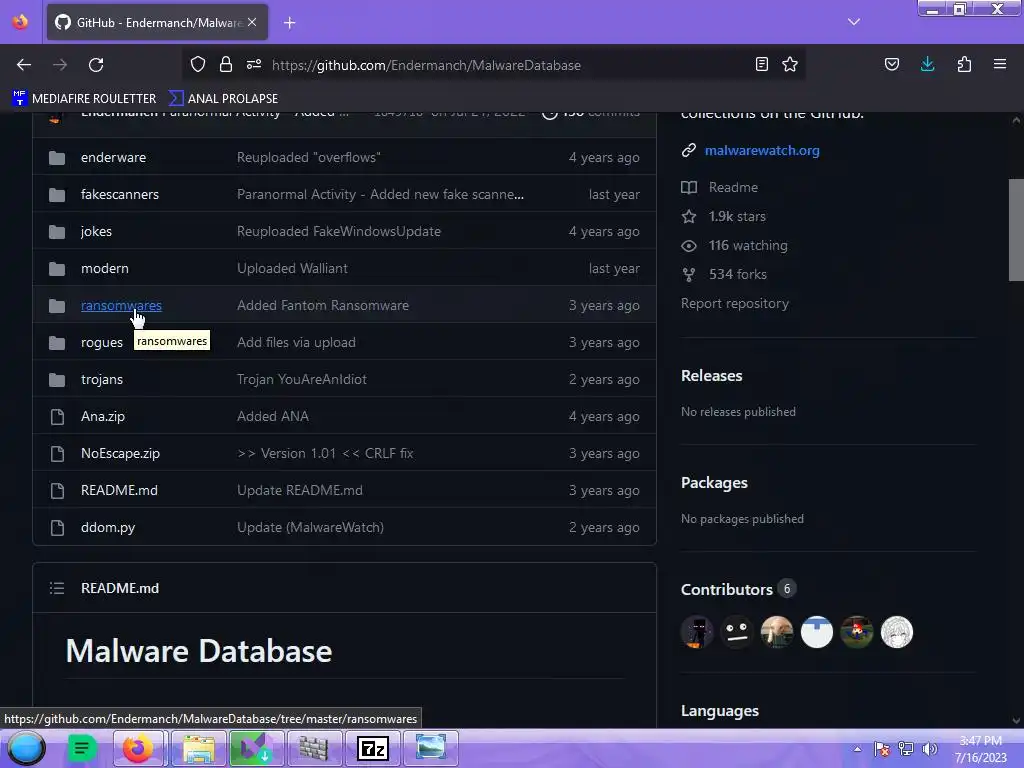Show hidden system tray icons
1024x768 pixels.
[x=857, y=749]
